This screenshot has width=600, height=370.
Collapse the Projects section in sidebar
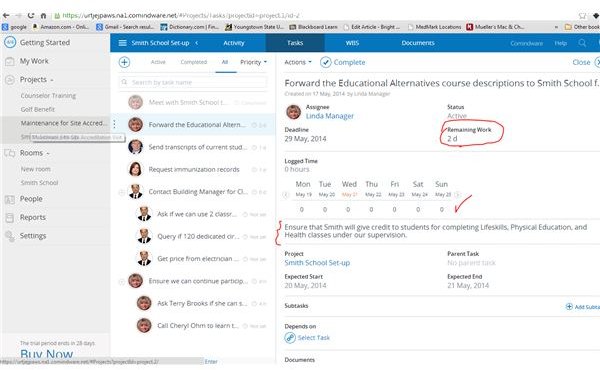(52, 80)
